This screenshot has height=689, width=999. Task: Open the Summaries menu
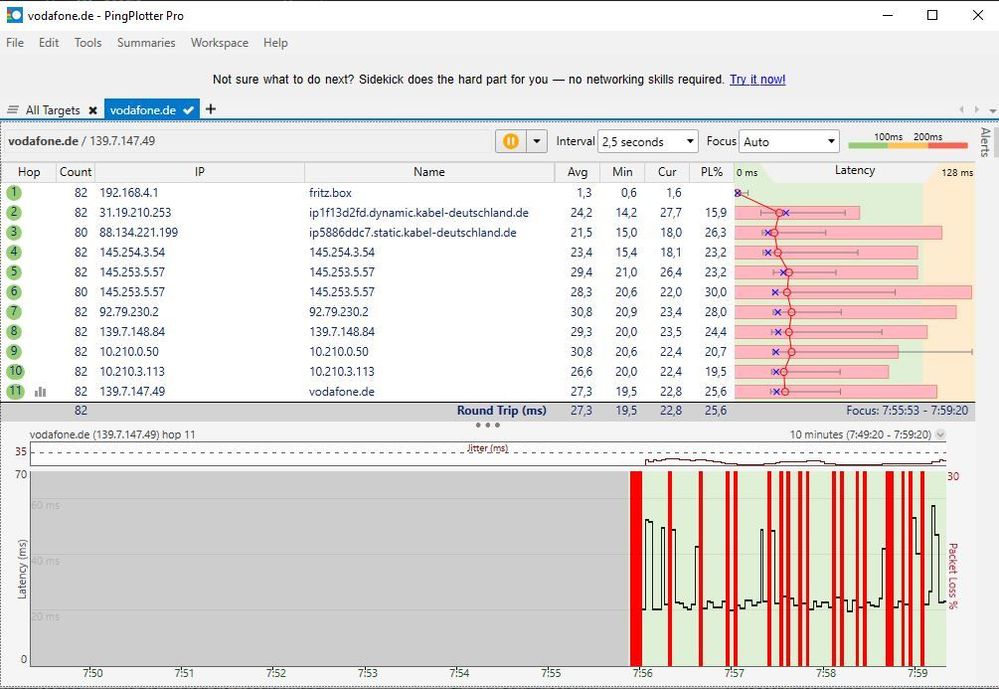[146, 43]
